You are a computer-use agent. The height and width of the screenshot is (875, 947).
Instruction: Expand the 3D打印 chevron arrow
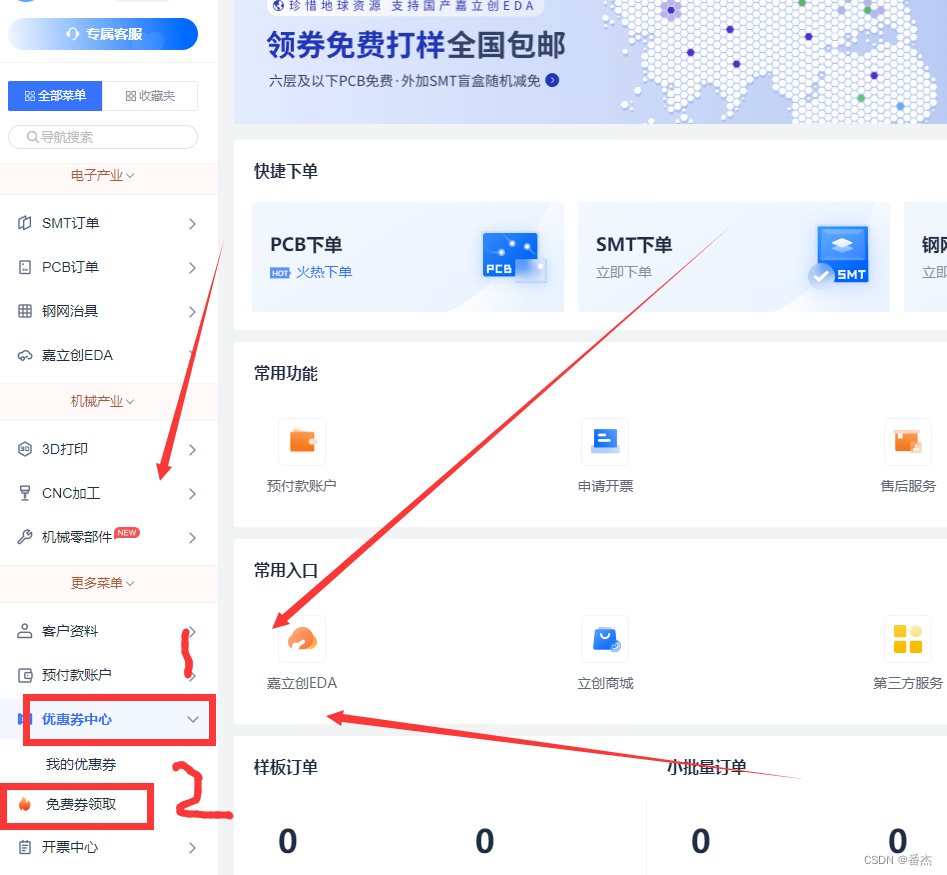(192, 450)
